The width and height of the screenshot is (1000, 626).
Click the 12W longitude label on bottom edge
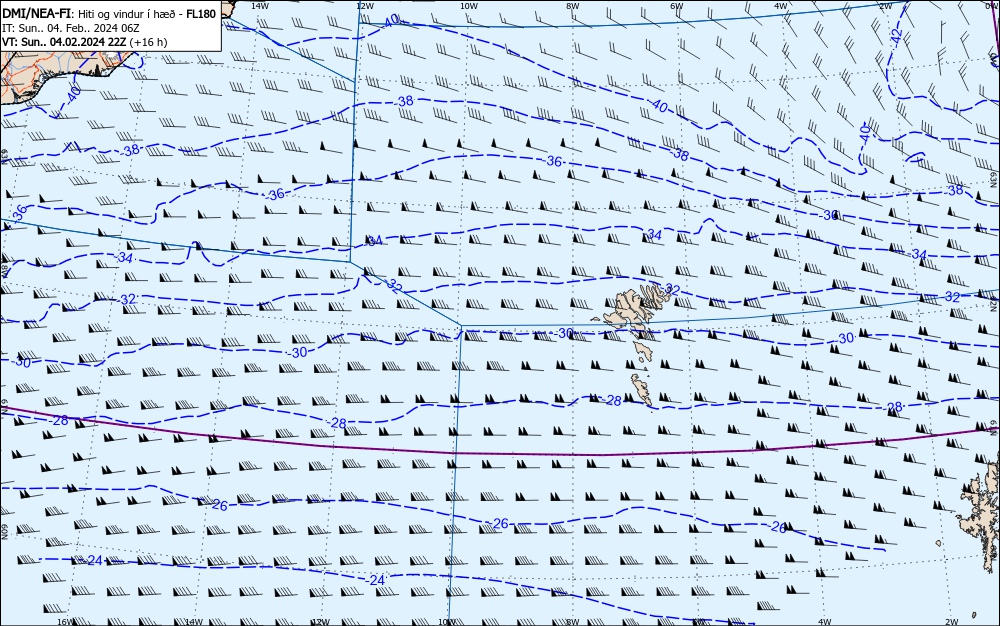click(x=321, y=622)
